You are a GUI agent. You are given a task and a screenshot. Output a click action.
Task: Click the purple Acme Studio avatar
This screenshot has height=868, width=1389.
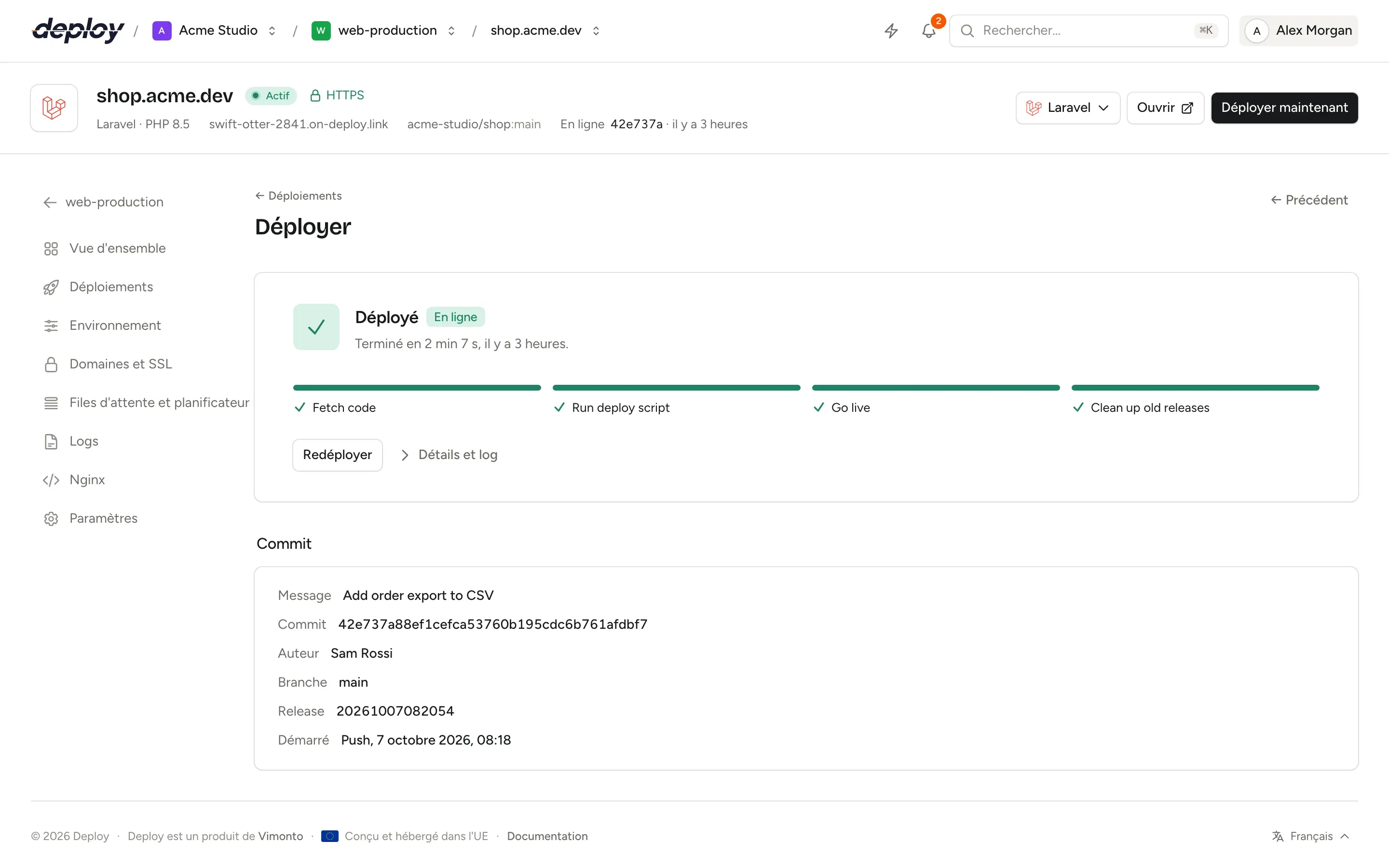(x=162, y=30)
